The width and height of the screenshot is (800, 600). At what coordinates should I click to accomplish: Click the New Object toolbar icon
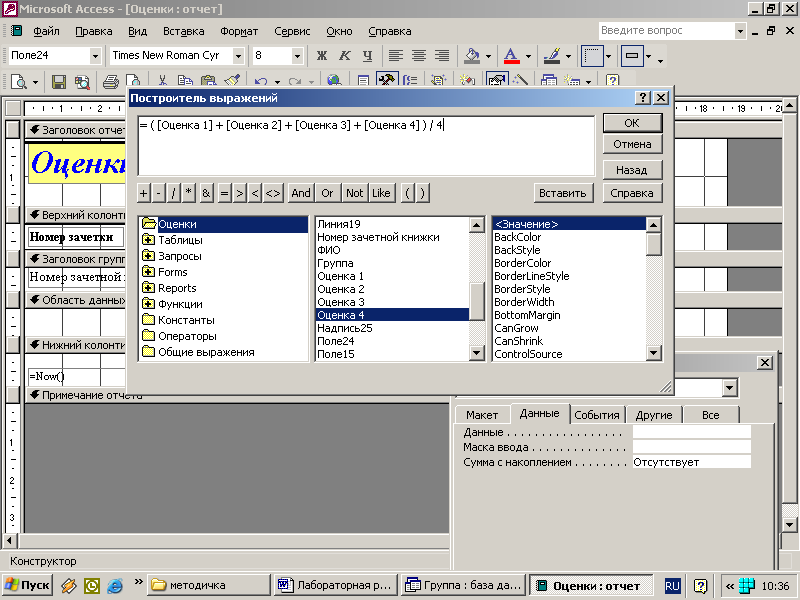click(571, 81)
